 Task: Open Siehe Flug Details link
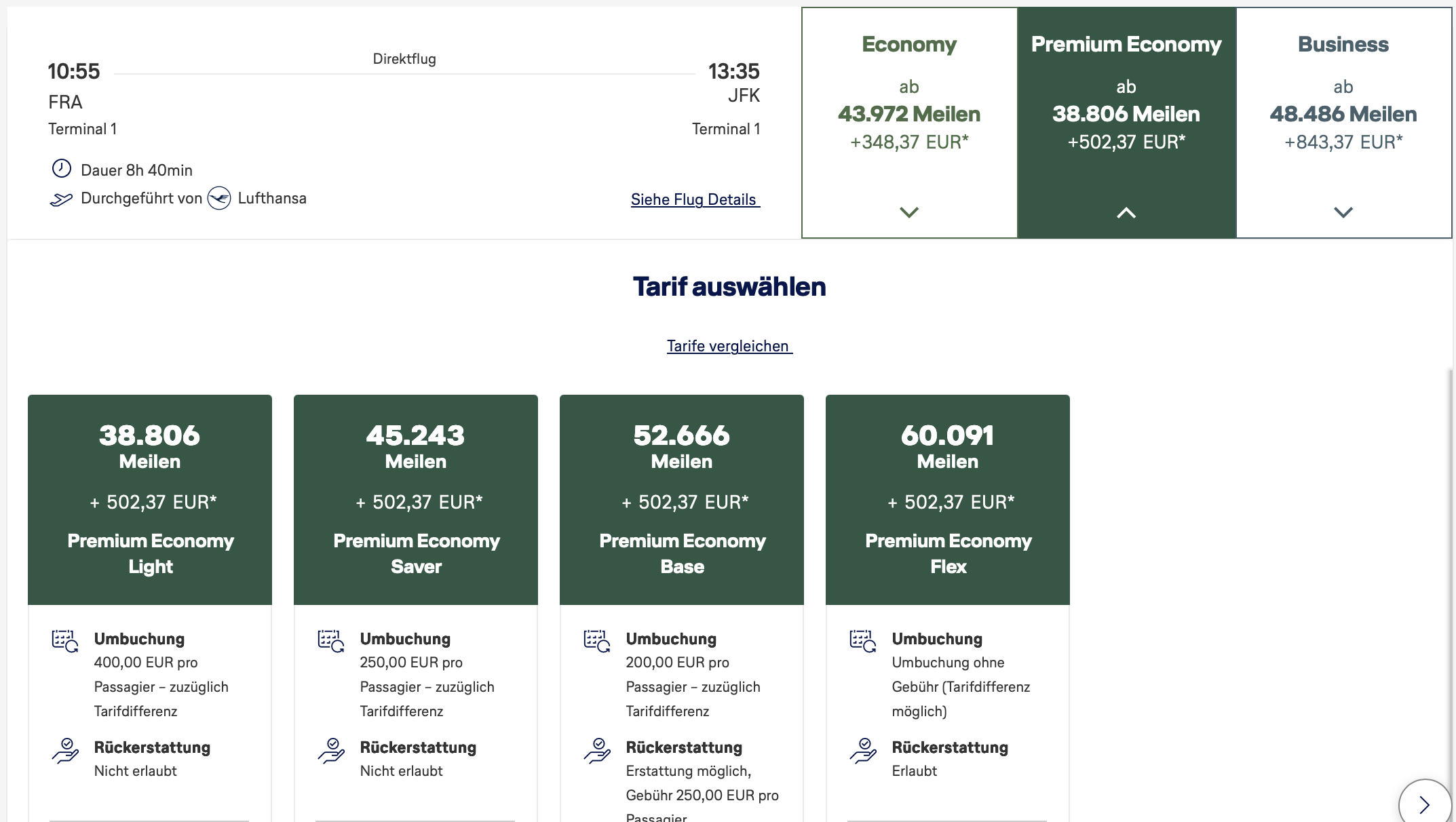coord(695,199)
